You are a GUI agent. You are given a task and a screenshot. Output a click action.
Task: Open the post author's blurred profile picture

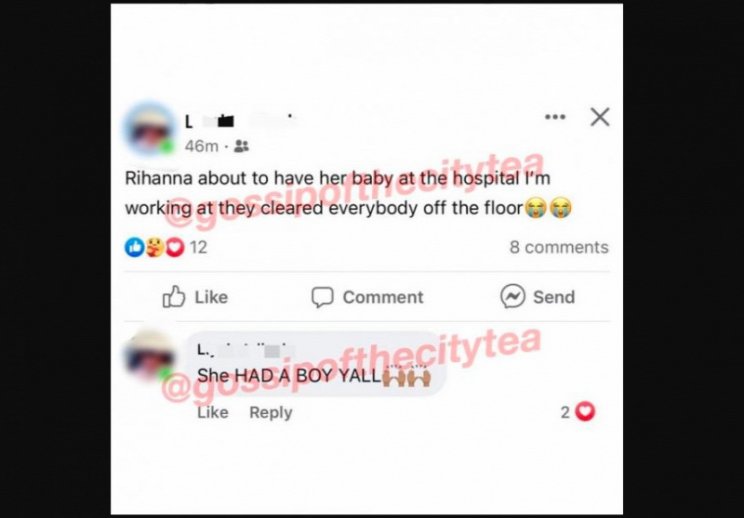click(150, 129)
